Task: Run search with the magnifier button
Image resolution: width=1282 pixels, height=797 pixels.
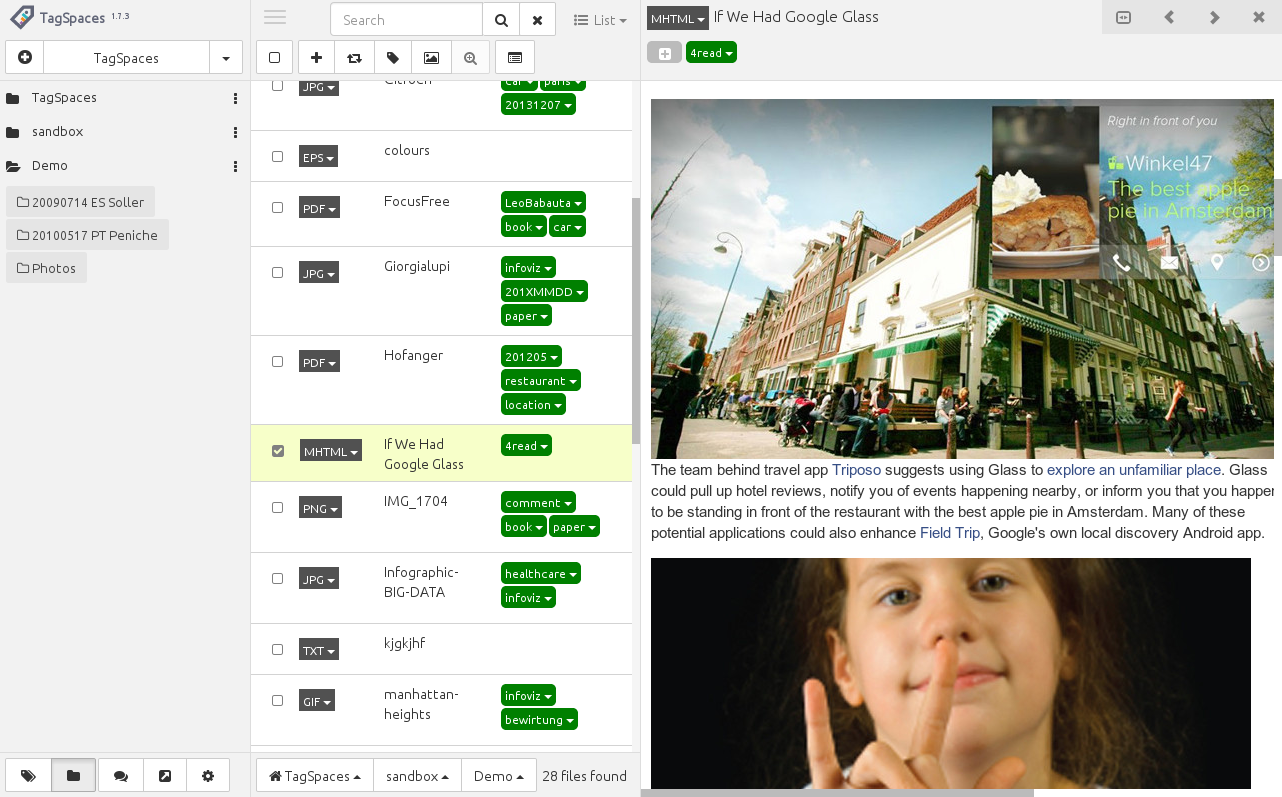Action: [501, 20]
